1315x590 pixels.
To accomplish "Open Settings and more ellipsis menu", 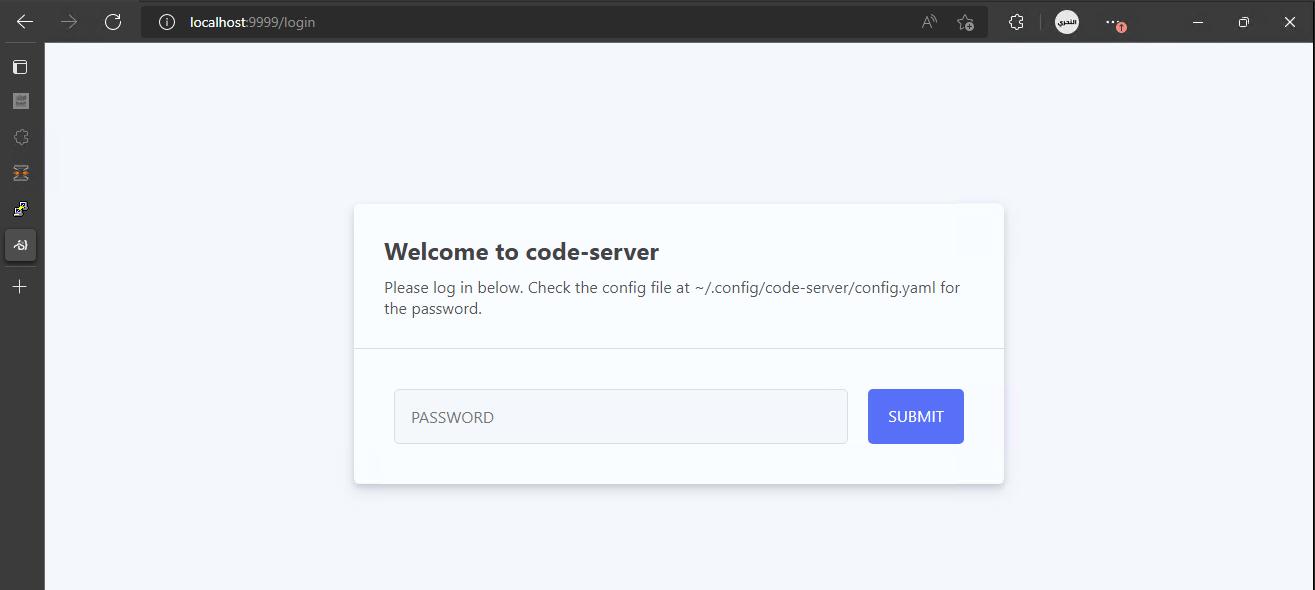I will pyautogui.click(x=1112, y=22).
